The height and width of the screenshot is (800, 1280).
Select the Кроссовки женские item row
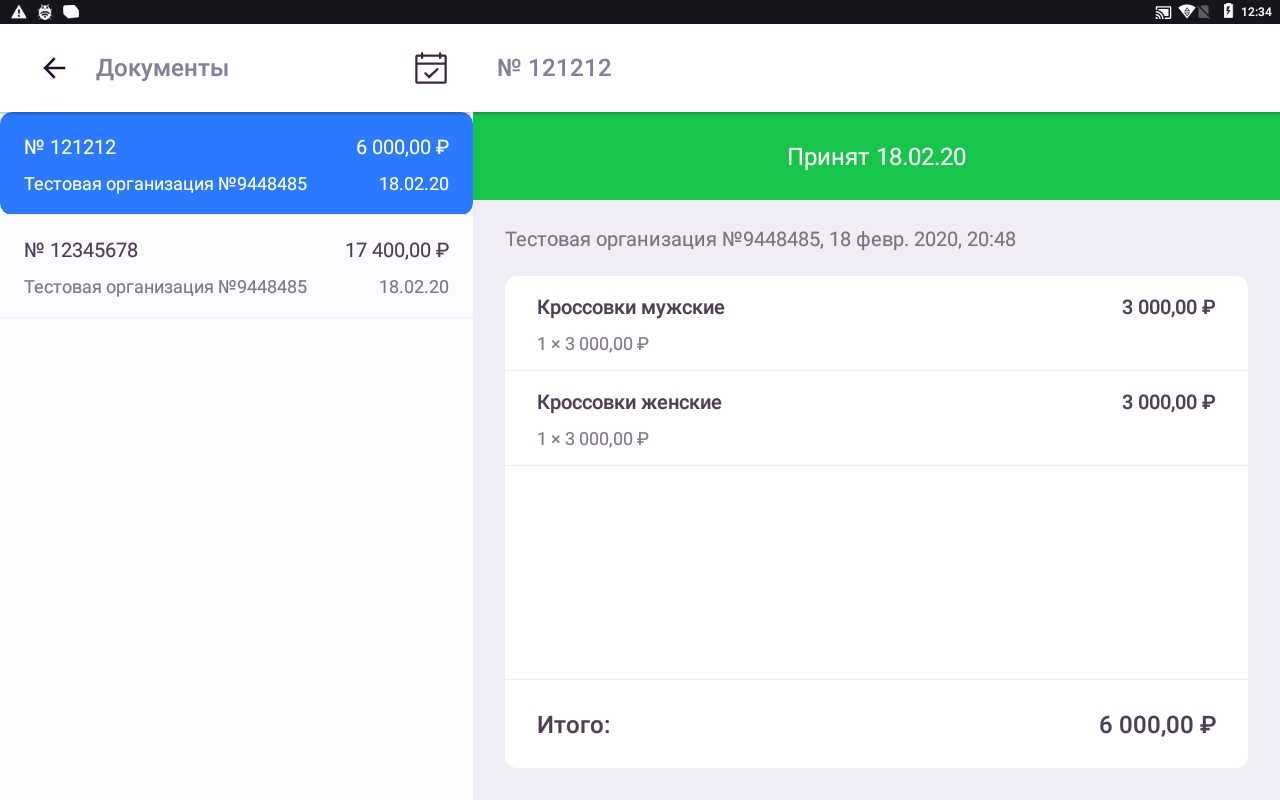pyautogui.click(x=876, y=419)
